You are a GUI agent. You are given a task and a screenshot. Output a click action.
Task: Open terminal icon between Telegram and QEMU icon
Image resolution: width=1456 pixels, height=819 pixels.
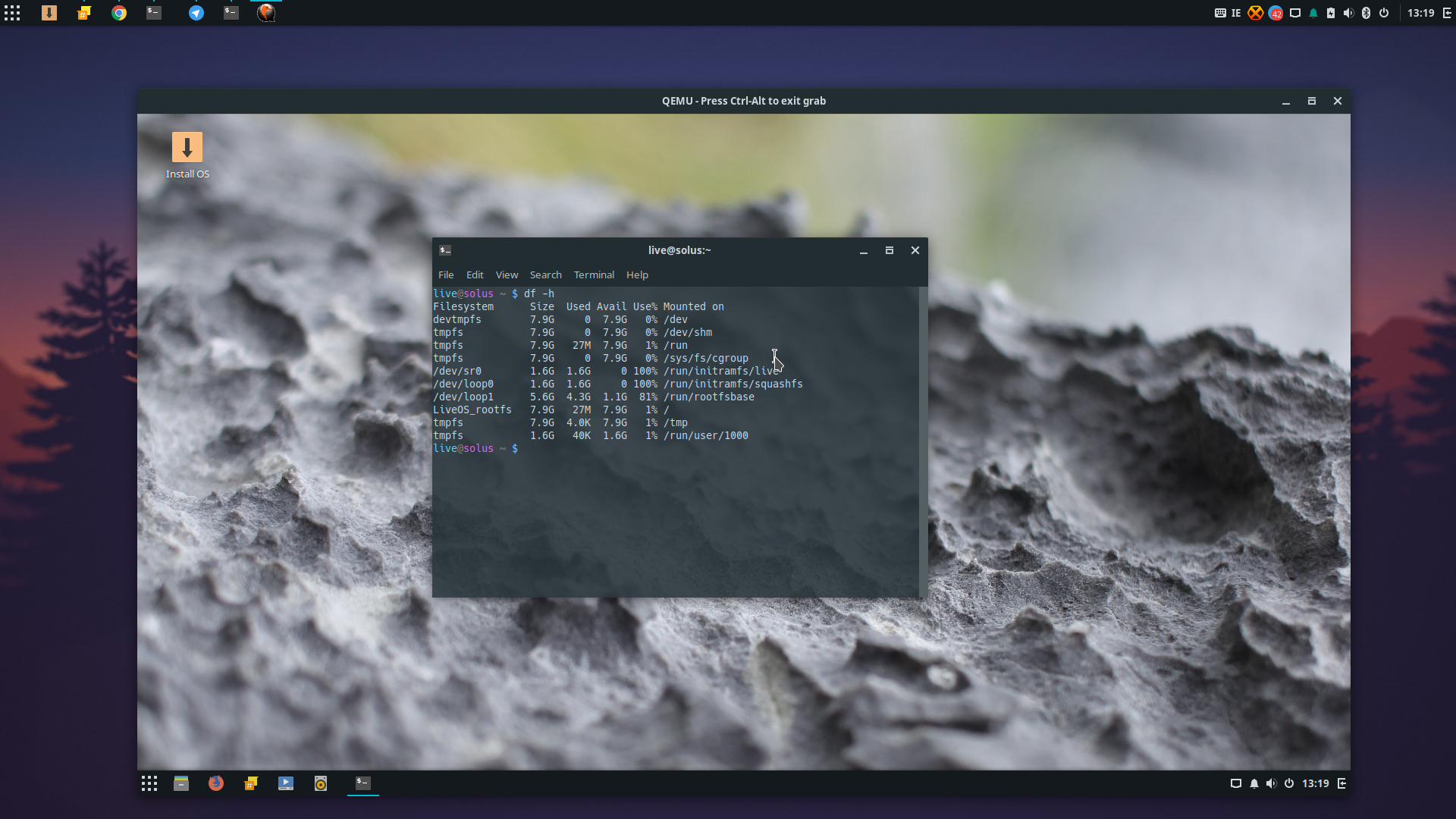[x=231, y=13]
